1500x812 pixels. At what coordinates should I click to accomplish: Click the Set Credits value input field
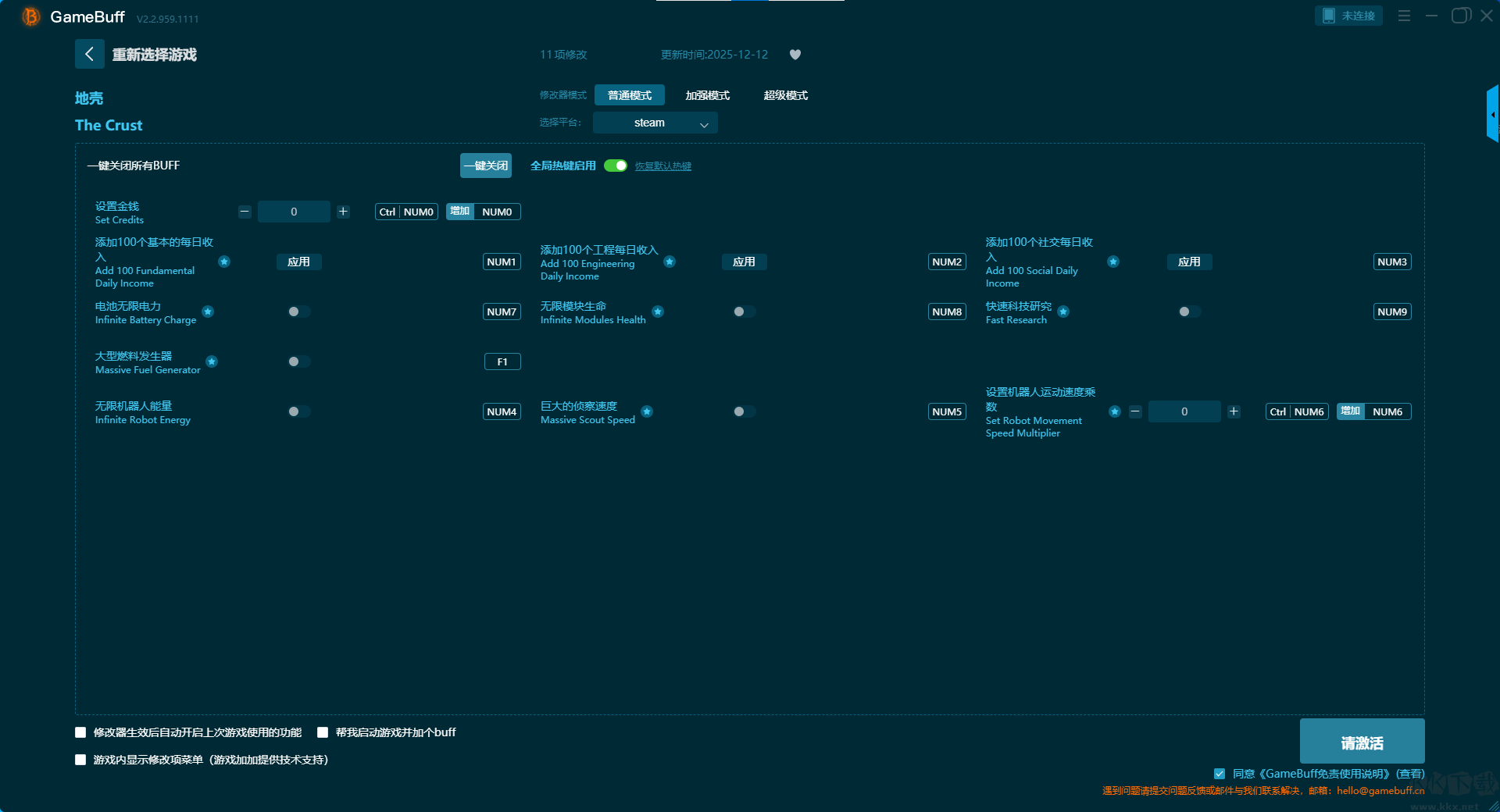pos(294,212)
